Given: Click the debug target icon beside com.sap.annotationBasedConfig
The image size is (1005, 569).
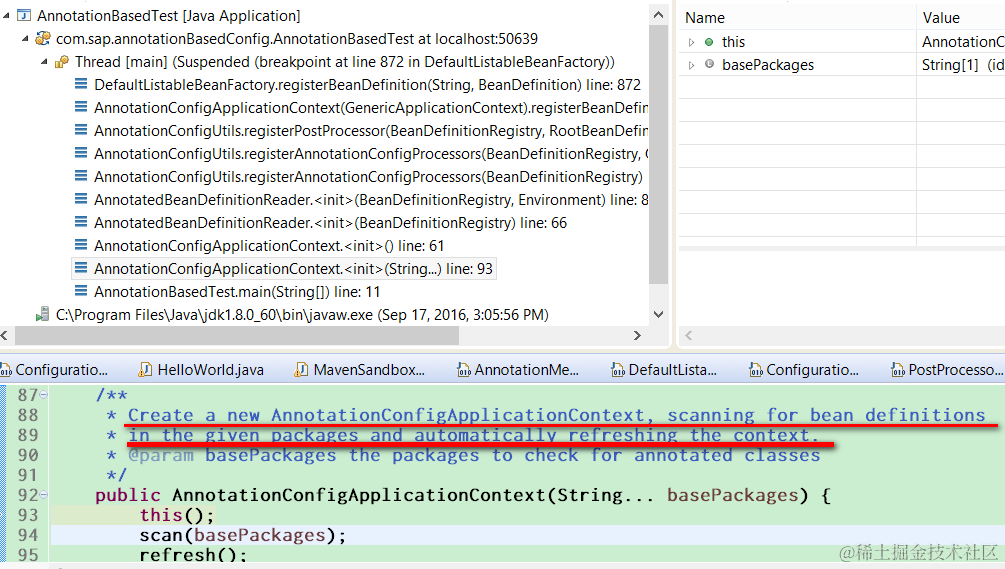Looking at the screenshot, I should coord(43,38).
